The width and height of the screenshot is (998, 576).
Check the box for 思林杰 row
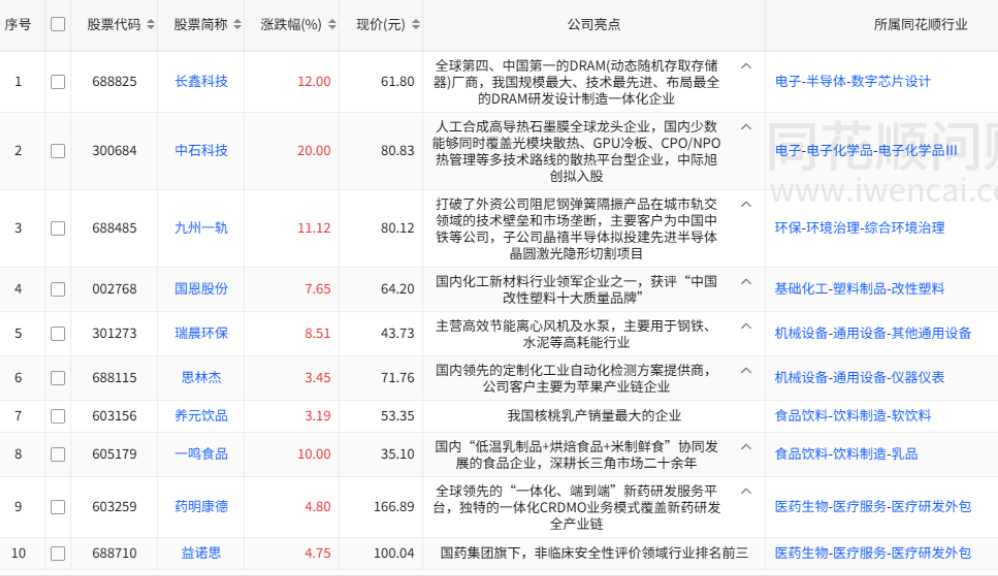58,378
